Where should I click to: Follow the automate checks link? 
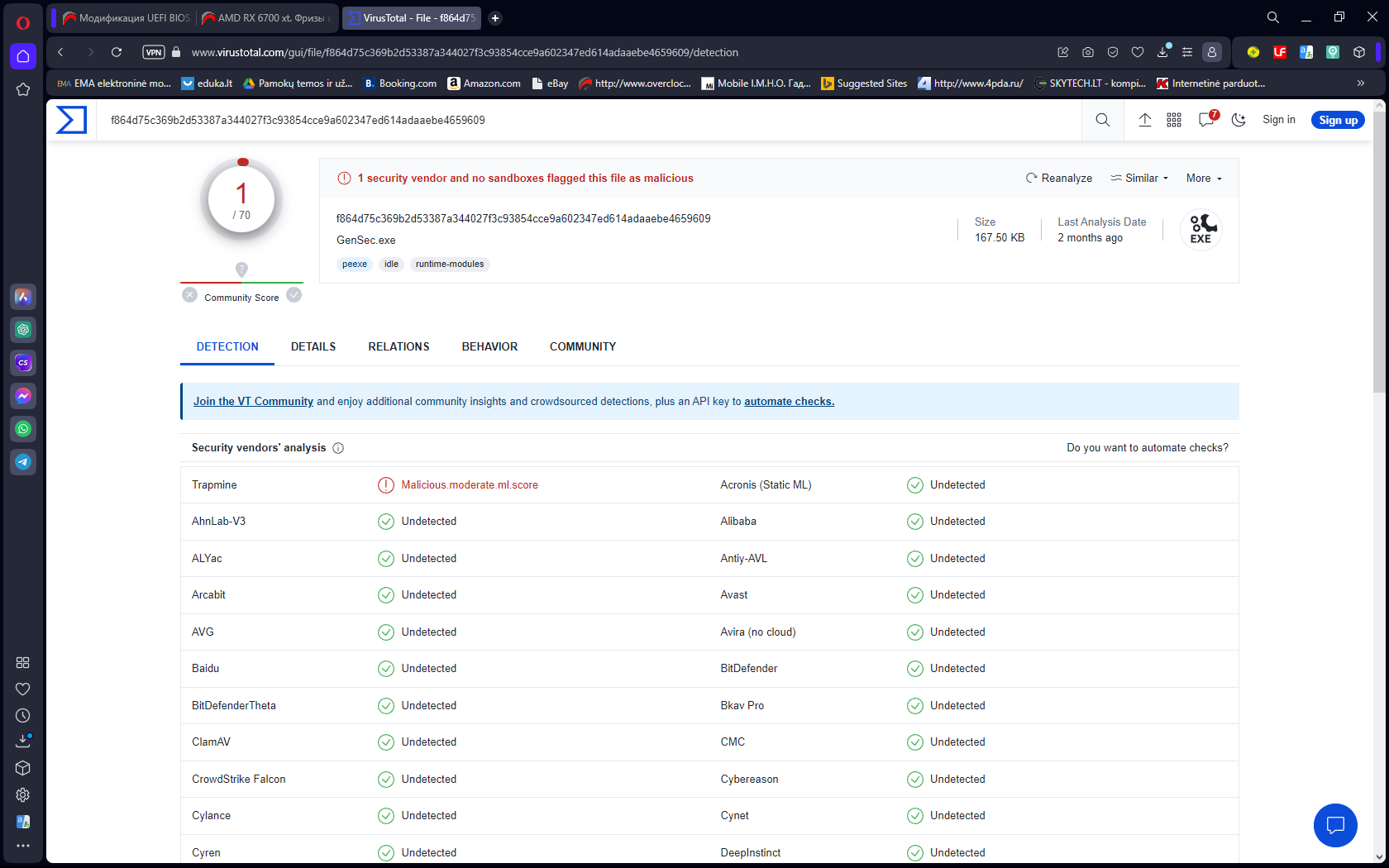point(789,402)
